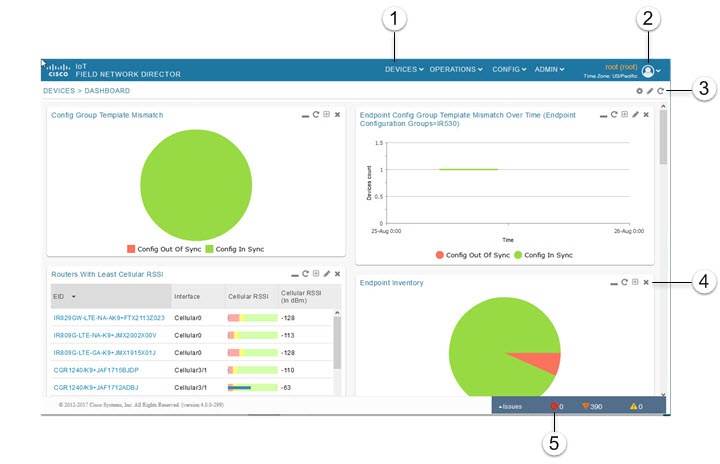Toggle Config In Sync in line chart legend
This screenshot has height=464, width=720.
(x=544, y=255)
